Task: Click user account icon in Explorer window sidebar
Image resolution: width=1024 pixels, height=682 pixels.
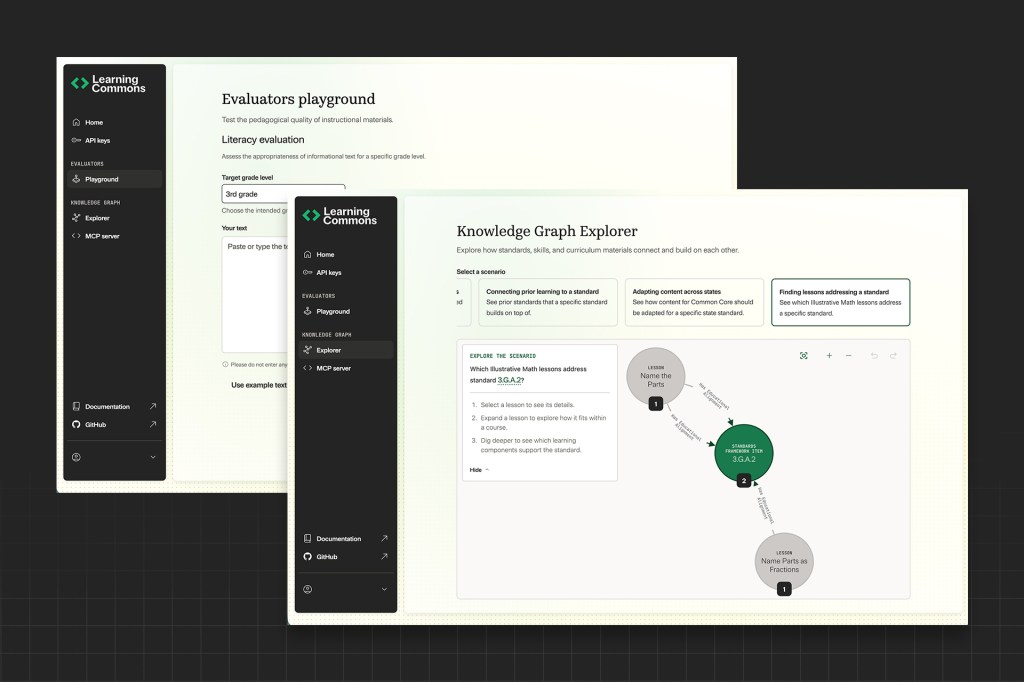Action: point(308,589)
